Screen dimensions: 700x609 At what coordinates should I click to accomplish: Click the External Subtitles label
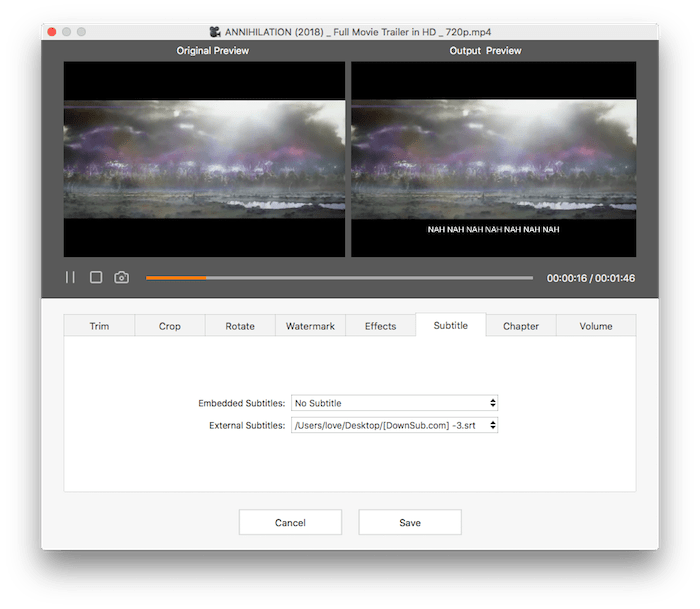(x=247, y=425)
